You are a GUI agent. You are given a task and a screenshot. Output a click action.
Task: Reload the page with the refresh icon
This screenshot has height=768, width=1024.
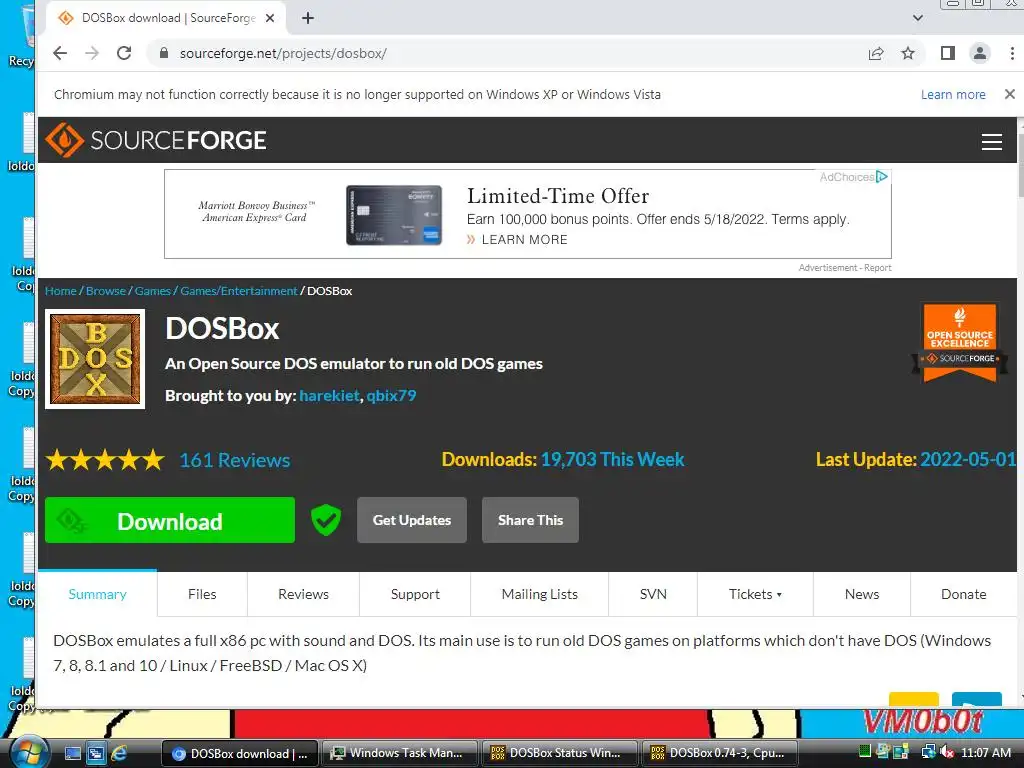[x=124, y=54]
